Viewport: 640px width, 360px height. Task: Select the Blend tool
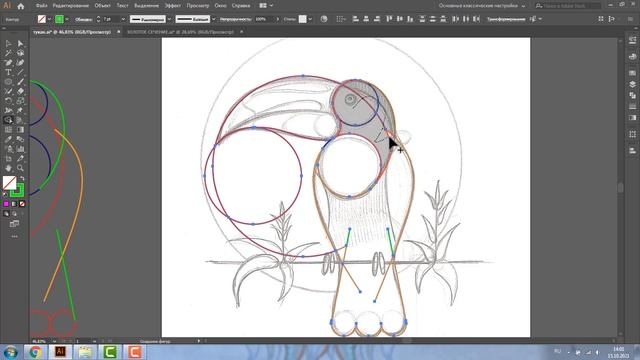[20, 139]
